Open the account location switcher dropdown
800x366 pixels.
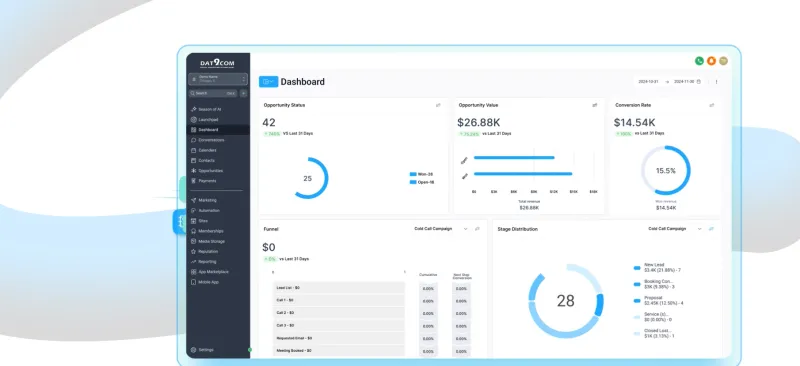click(218, 79)
